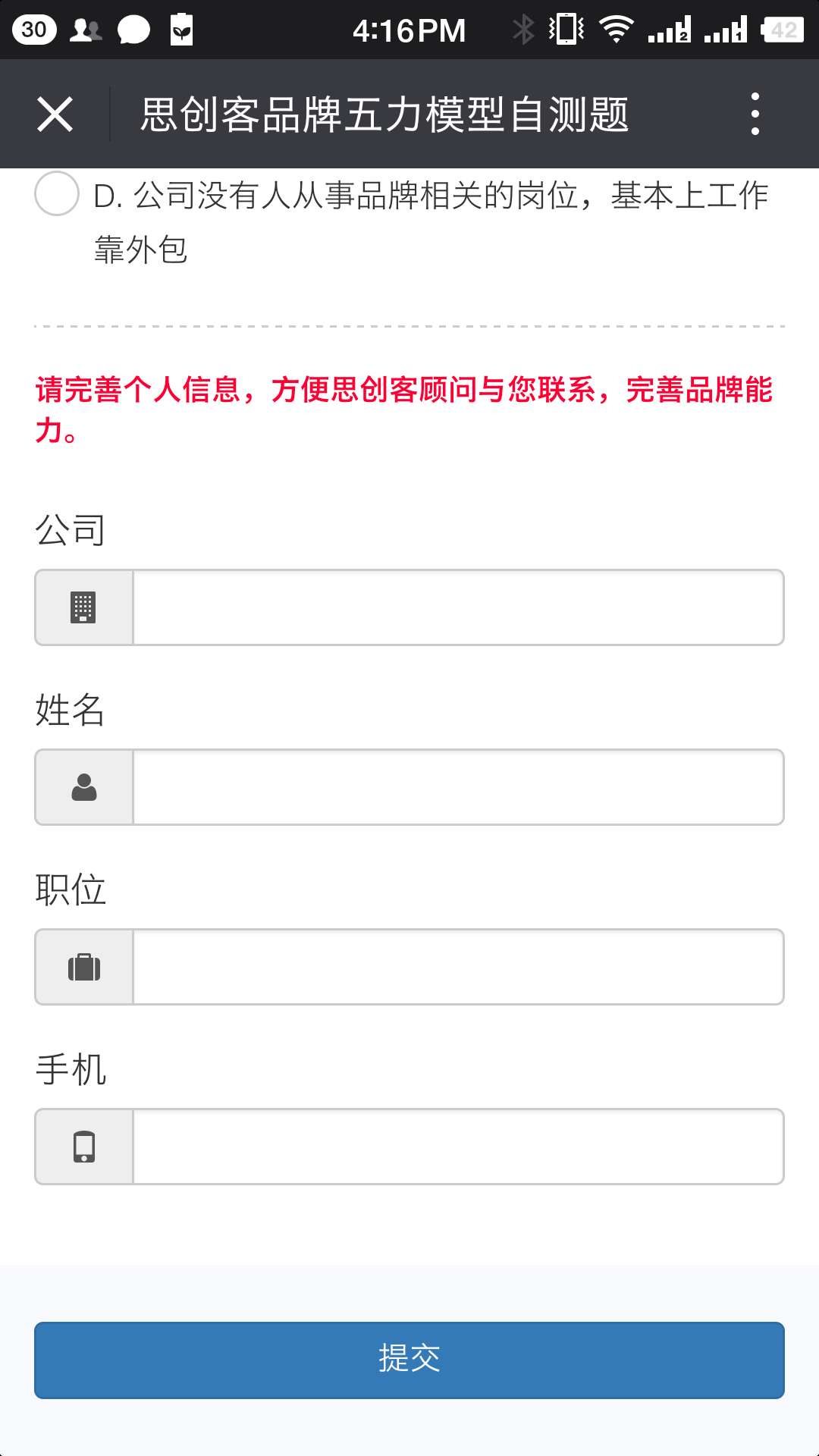Image resolution: width=819 pixels, height=1456 pixels.
Task: Tap the 30 notification badge in status bar
Action: coord(34,30)
